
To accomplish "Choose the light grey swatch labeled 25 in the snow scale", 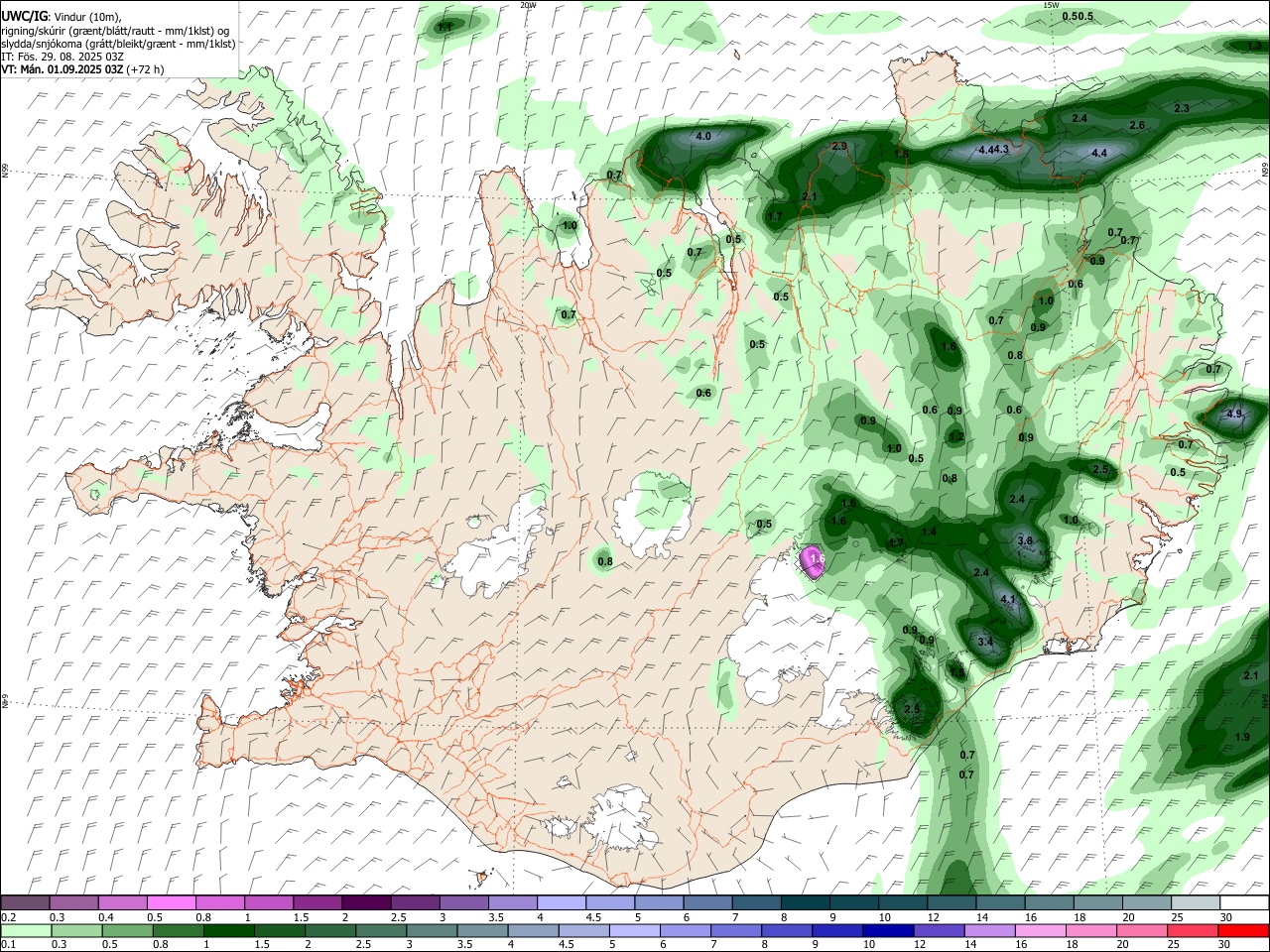I will tap(1196, 902).
